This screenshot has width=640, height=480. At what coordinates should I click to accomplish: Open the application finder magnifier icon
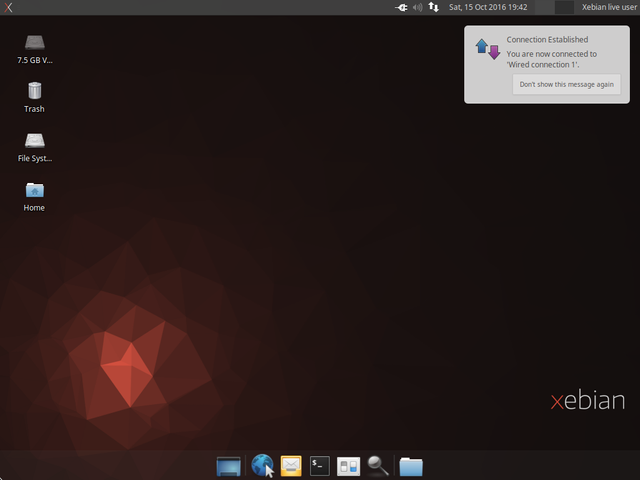pyautogui.click(x=378, y=466)
